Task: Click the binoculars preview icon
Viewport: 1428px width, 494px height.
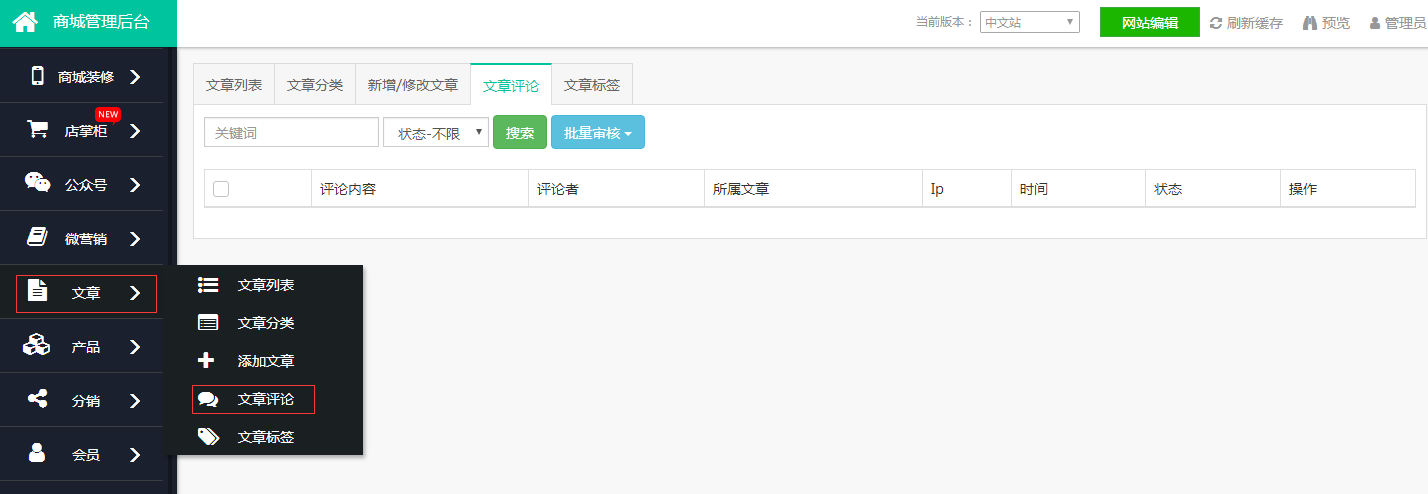Action: click(1310, 23)
